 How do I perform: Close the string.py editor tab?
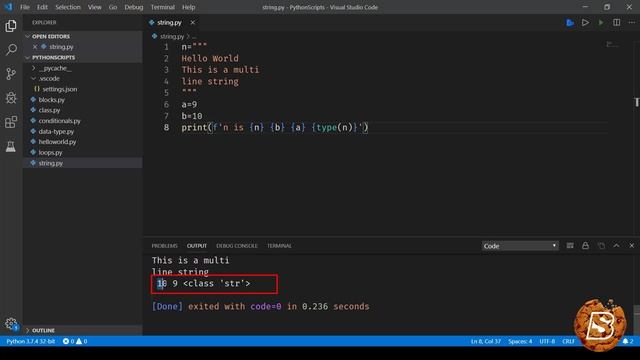(193, 22)
